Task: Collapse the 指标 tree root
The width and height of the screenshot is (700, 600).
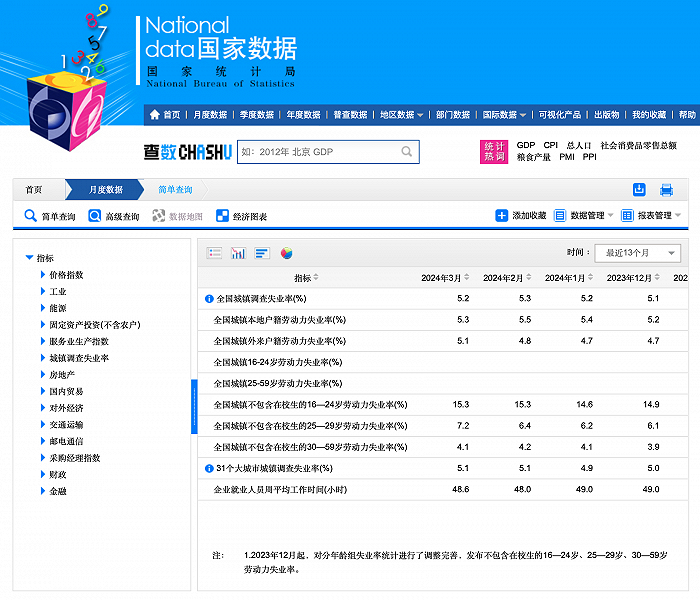Action: (29, 258)
